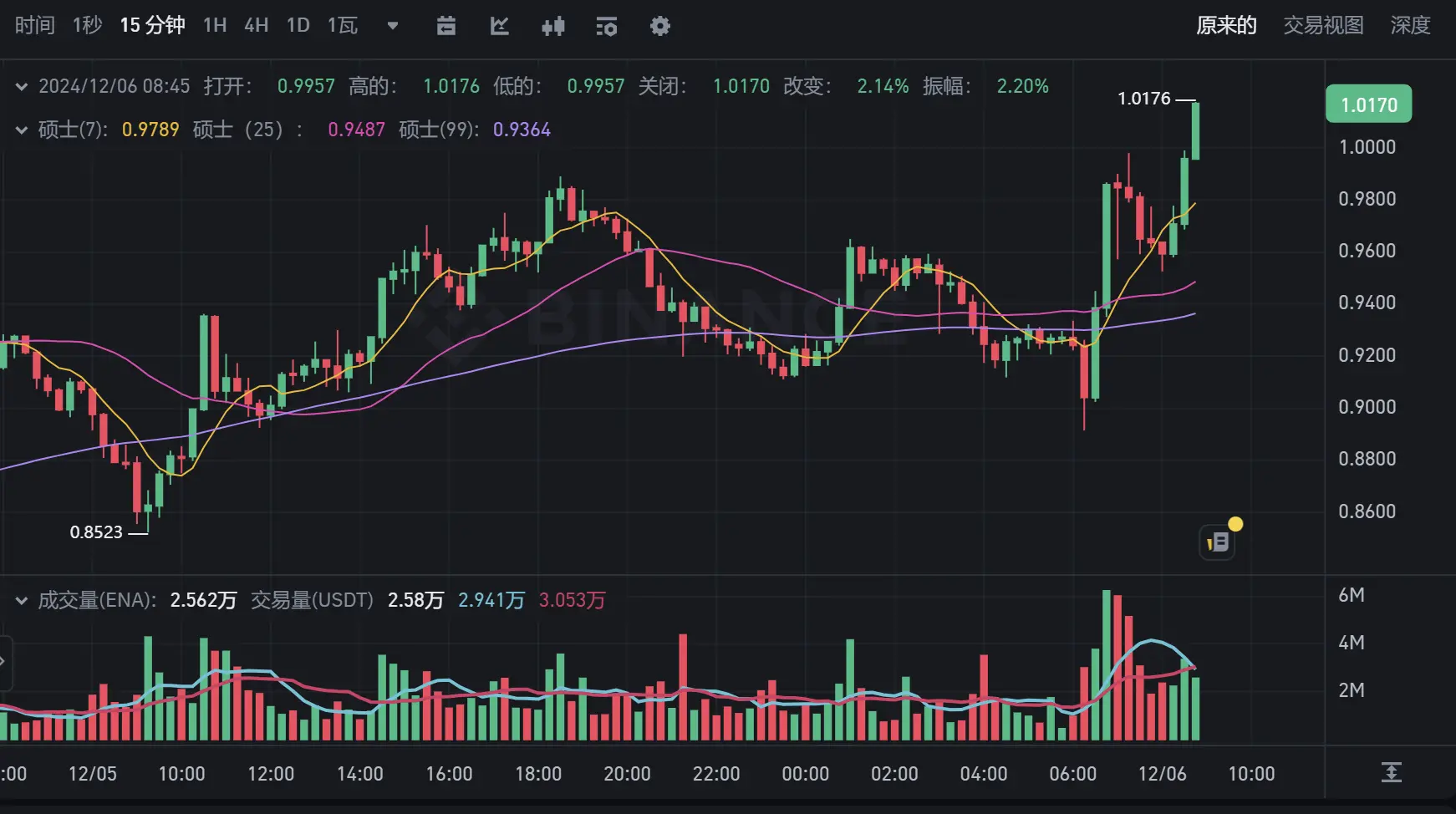This screenshot has height=814, width=1456.
Task: Collapse the 成交量(ENA) volume indicator row
Action: 21,600
